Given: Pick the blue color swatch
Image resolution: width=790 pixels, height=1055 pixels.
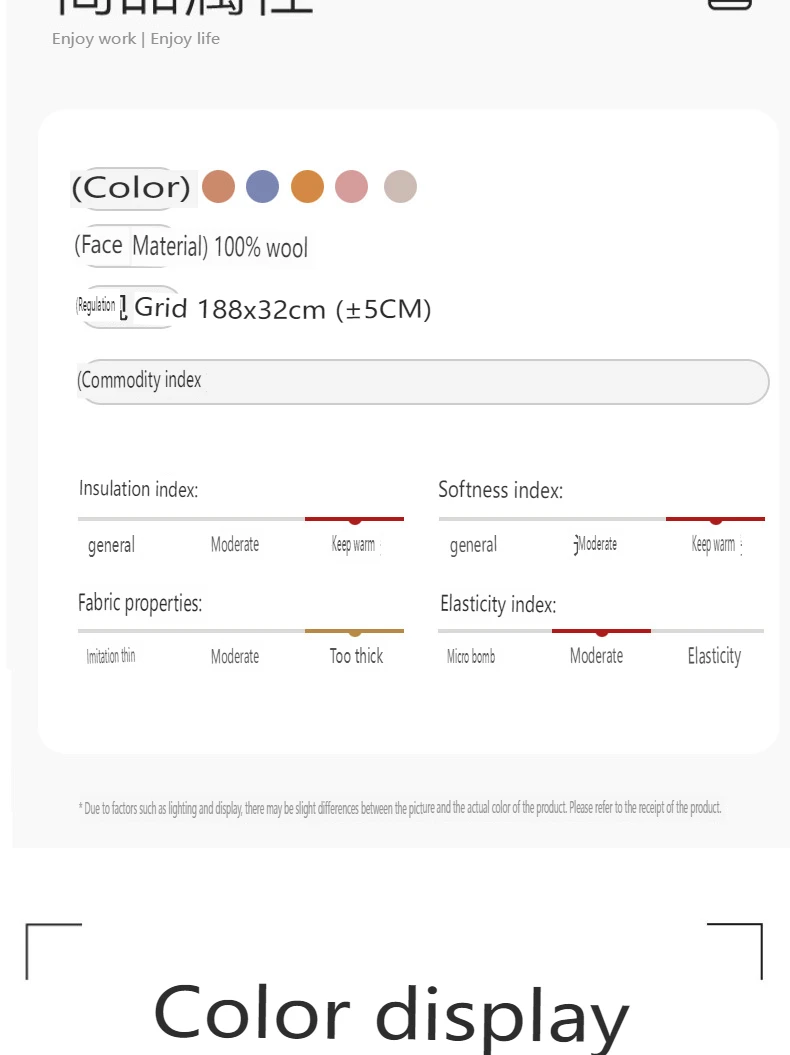Looking at the screenshot, I should [x=262, y=187].
